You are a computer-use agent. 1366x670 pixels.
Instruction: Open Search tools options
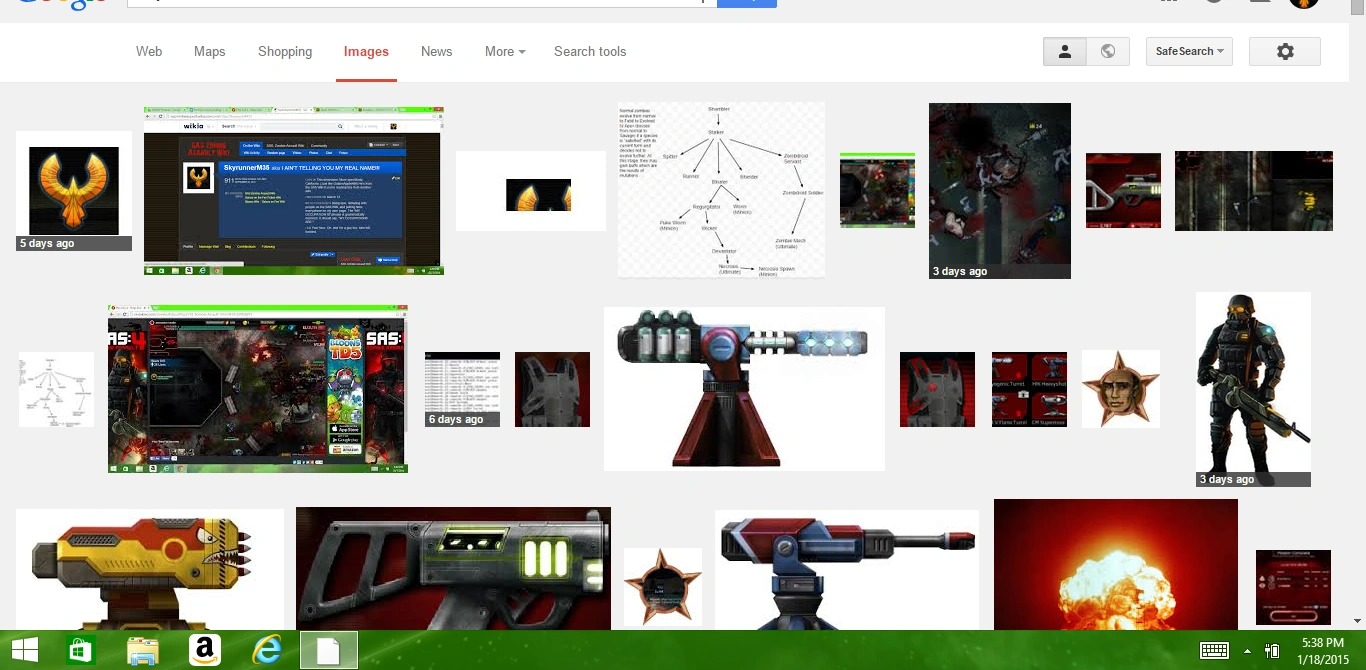[590, 52]
